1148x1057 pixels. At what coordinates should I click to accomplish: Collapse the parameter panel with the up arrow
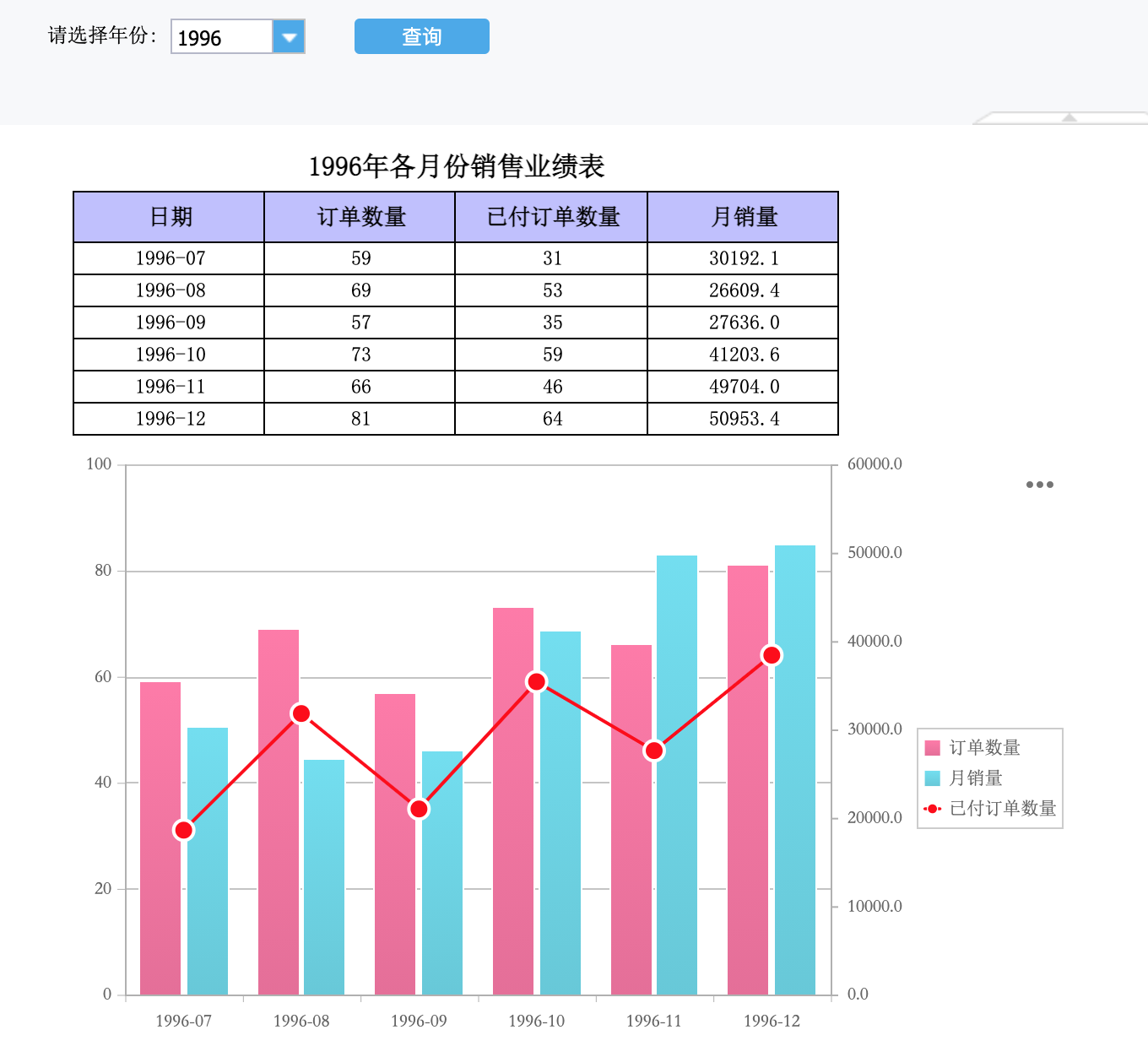pos(1069,118)
